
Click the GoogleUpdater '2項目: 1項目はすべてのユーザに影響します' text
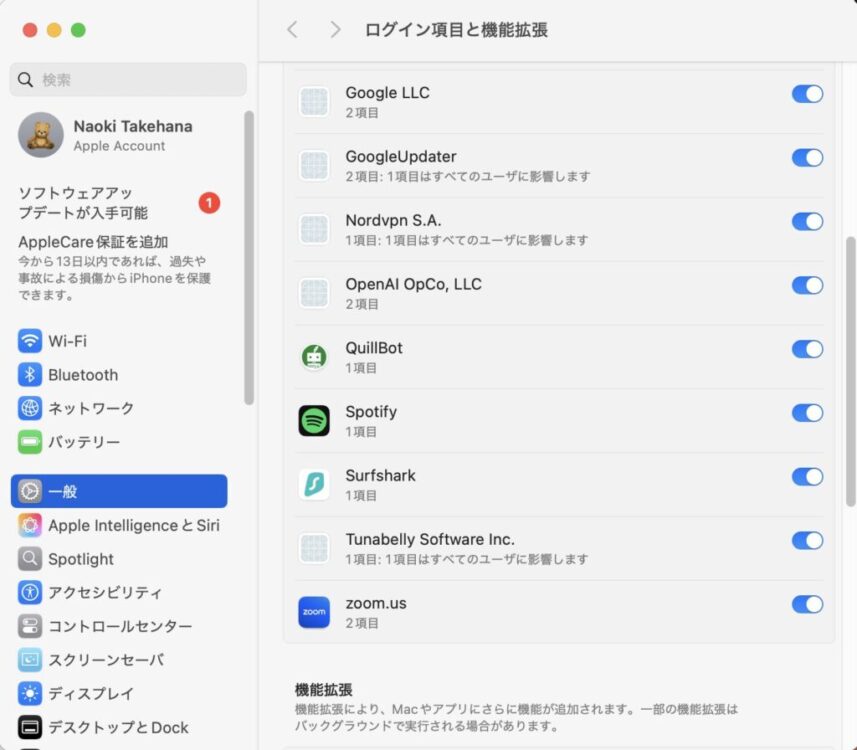point(468,177)
